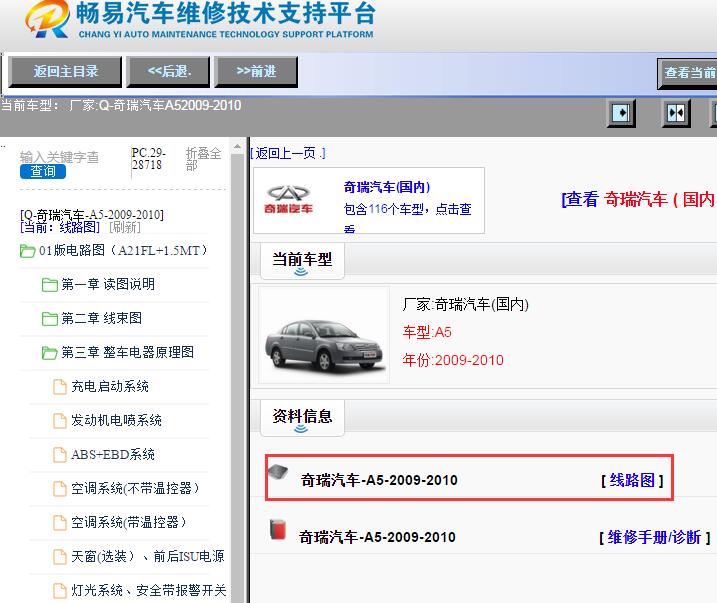The width and height of the screenshot is (717, 603).
Task: Open the [线路图] link
Action: pos(632,480)
